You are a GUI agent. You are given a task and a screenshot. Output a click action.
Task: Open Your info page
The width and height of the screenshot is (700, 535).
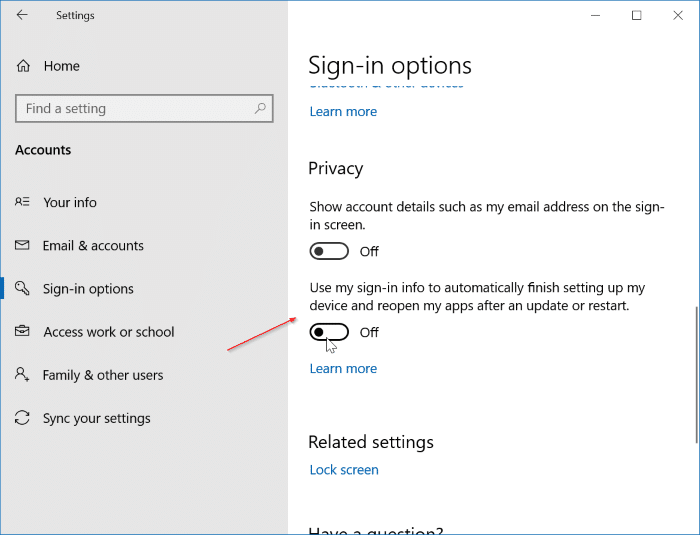[70, 202]
